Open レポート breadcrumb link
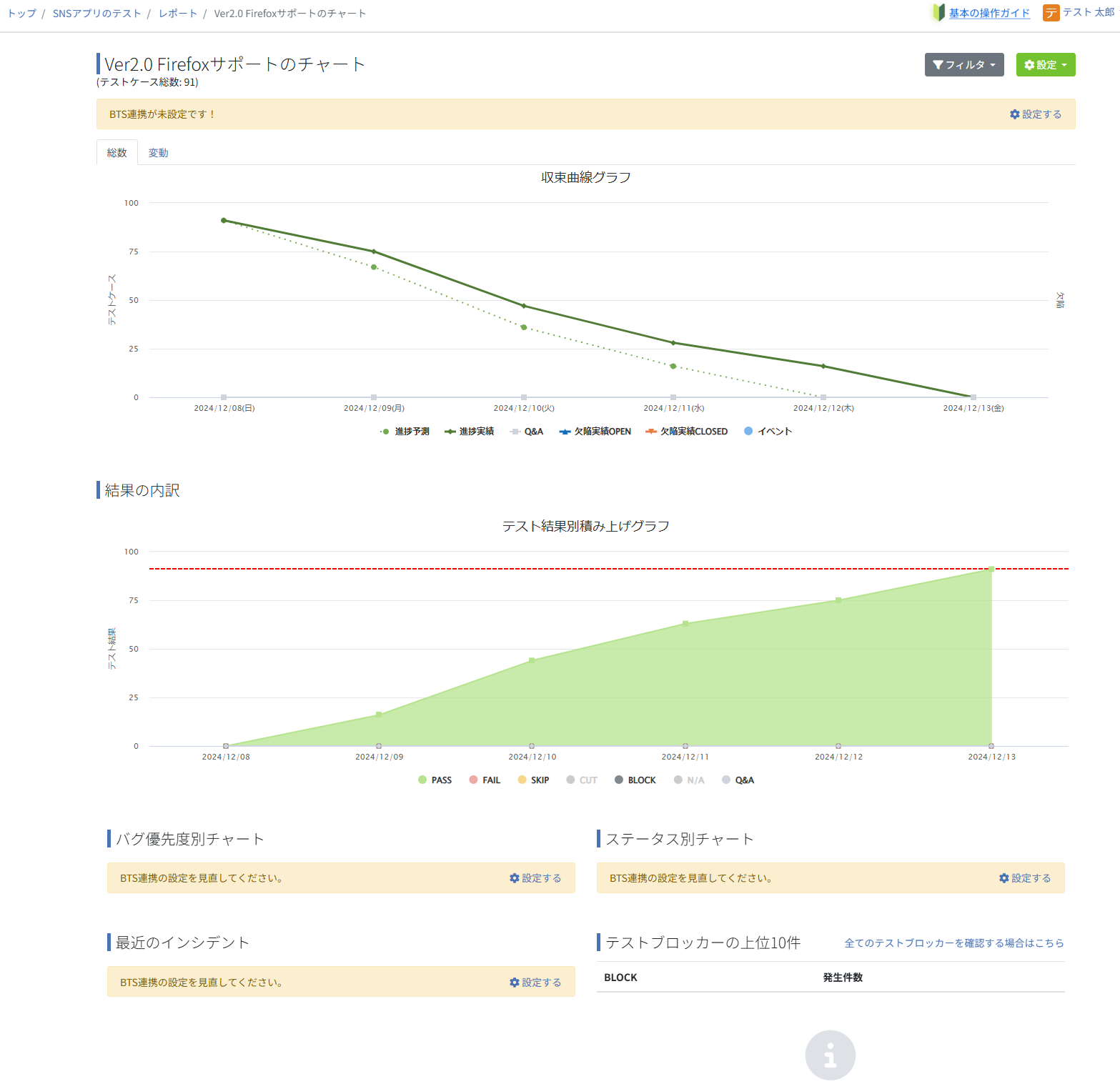 point(178,14)
